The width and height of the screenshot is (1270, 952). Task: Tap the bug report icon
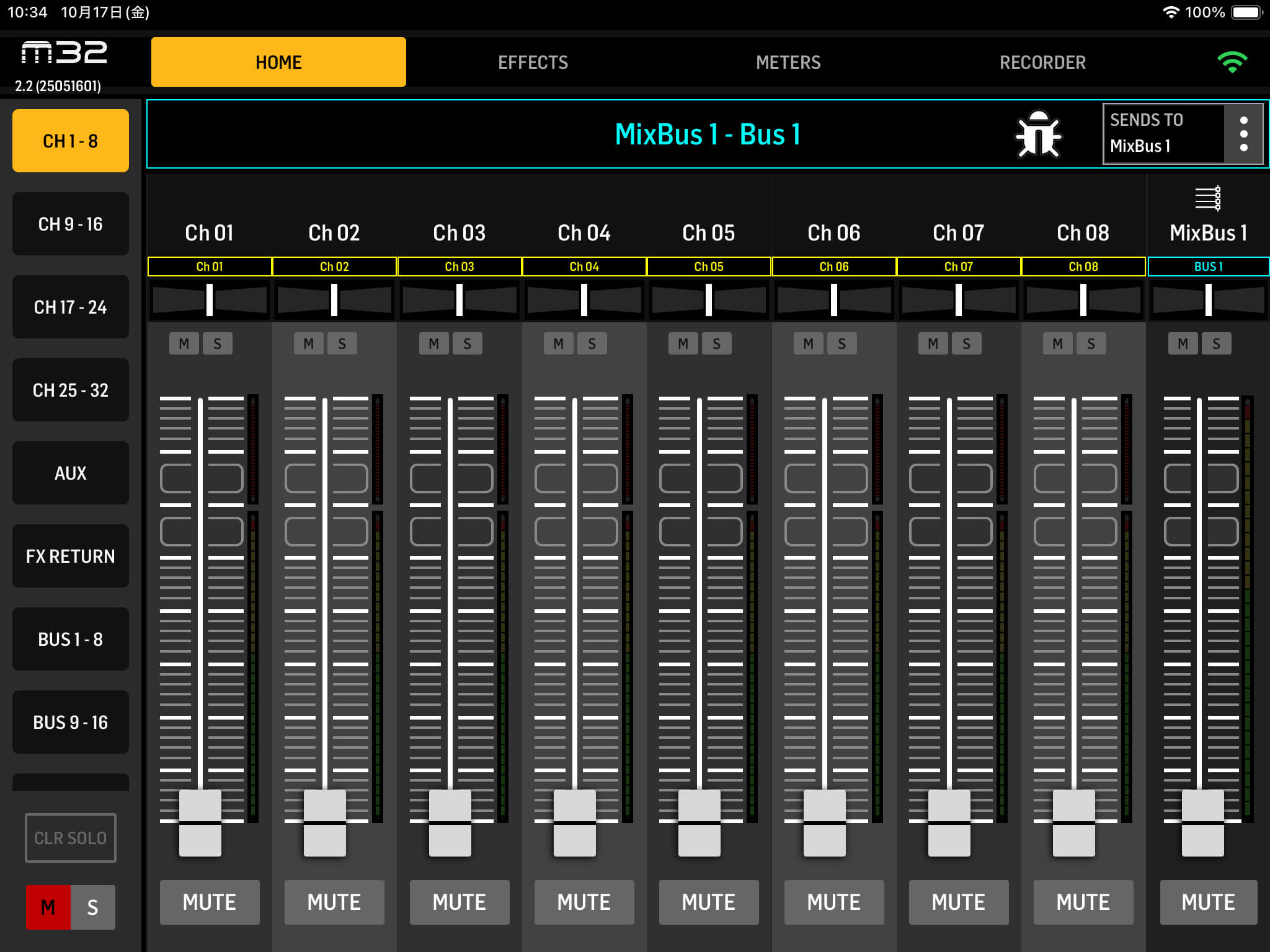[1038, 134]
